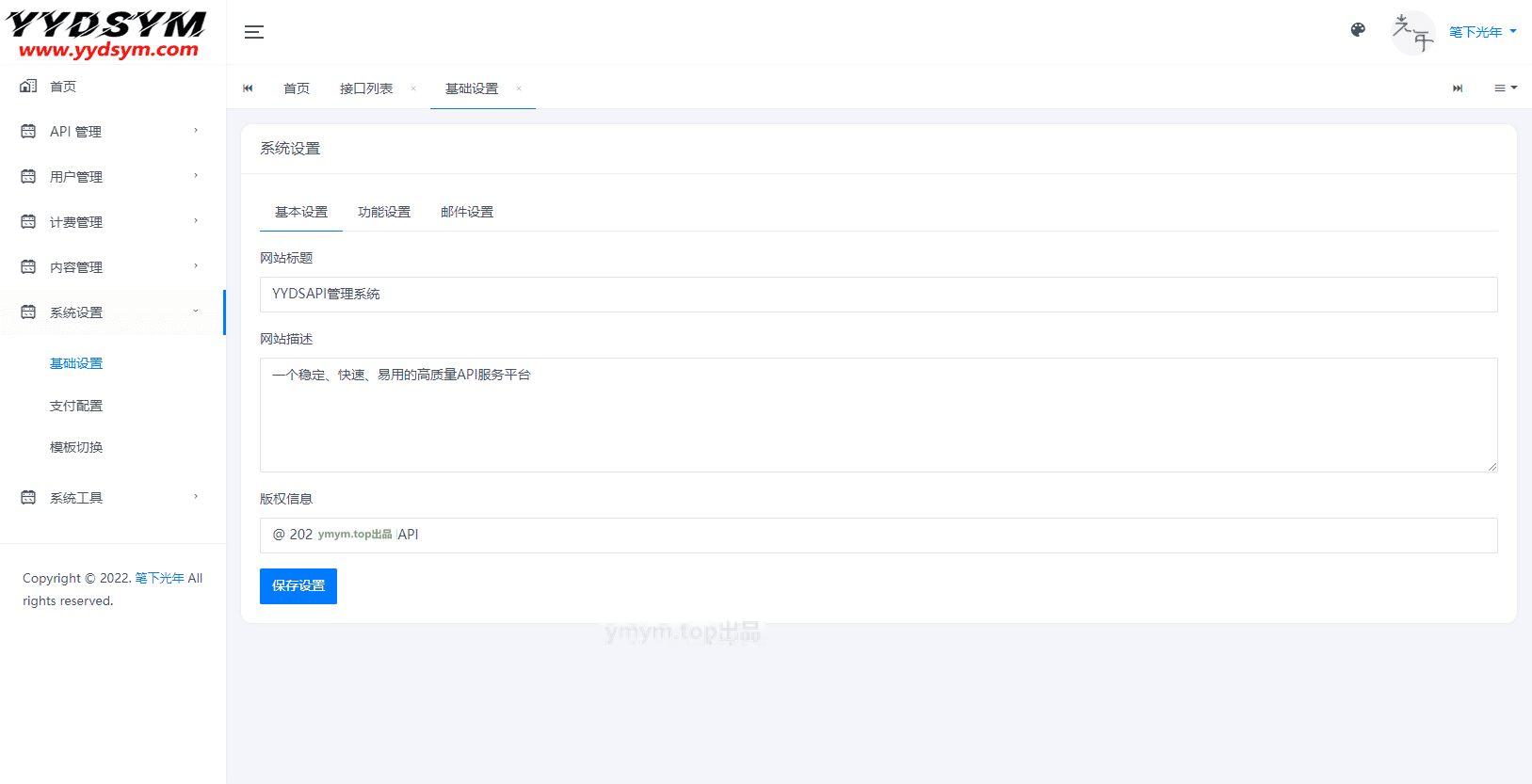Click the 网站标题 label
Screen dimensions: 1532x784
click(x=286, y=258)
